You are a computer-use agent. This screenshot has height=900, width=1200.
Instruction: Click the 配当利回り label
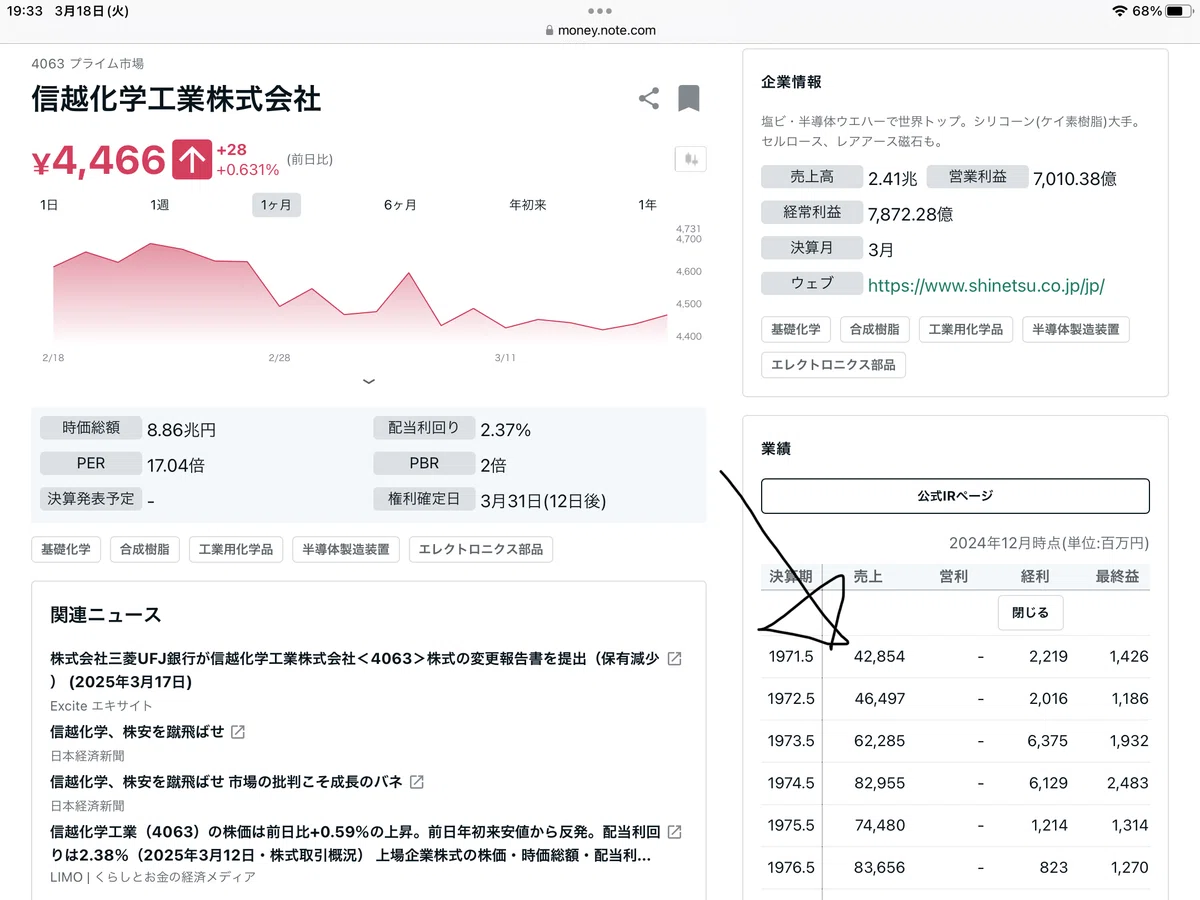[424, 428]
